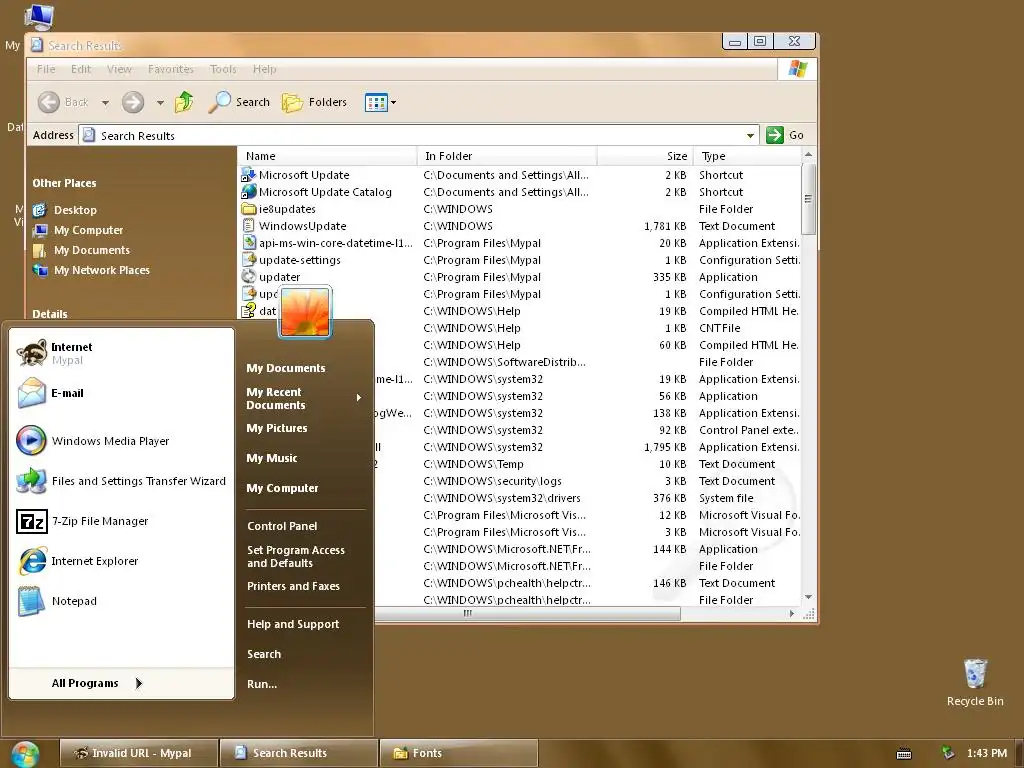Viewport: 1024px width, 768px height.
Task: Expand My Recent Documents submenu
Action: [x=304, y=398]
